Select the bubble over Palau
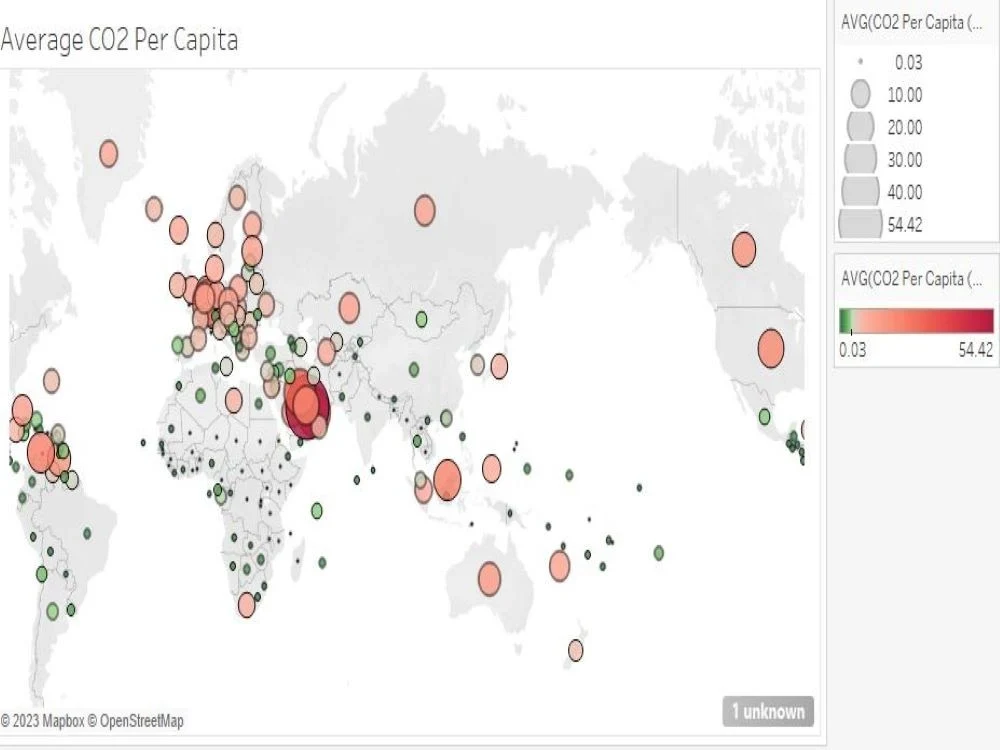The width and height of the screenshot is (1000, 750). coord(491,469)
